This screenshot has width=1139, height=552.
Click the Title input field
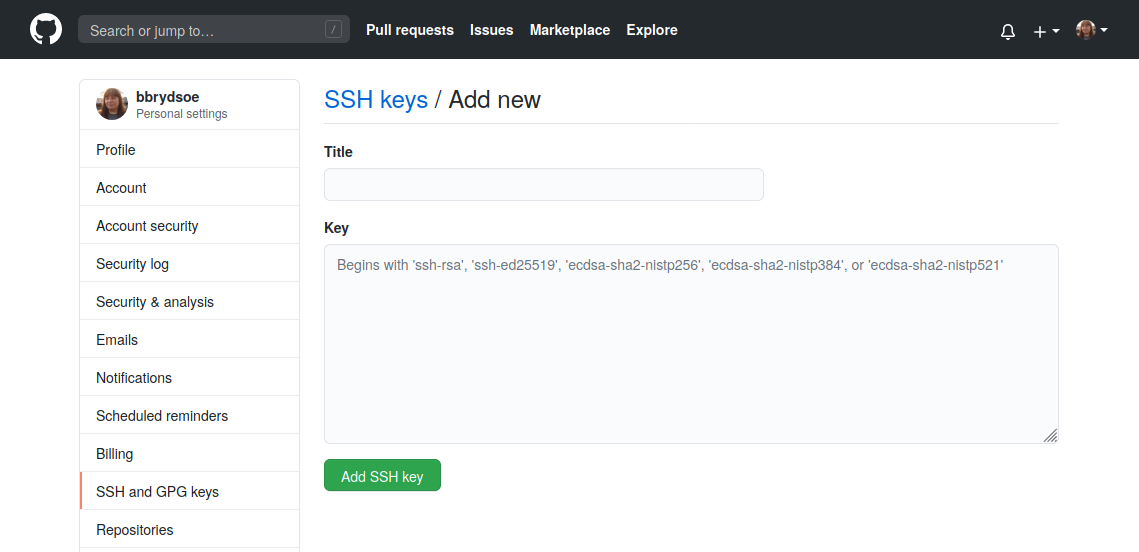click(x=543, y=184)
